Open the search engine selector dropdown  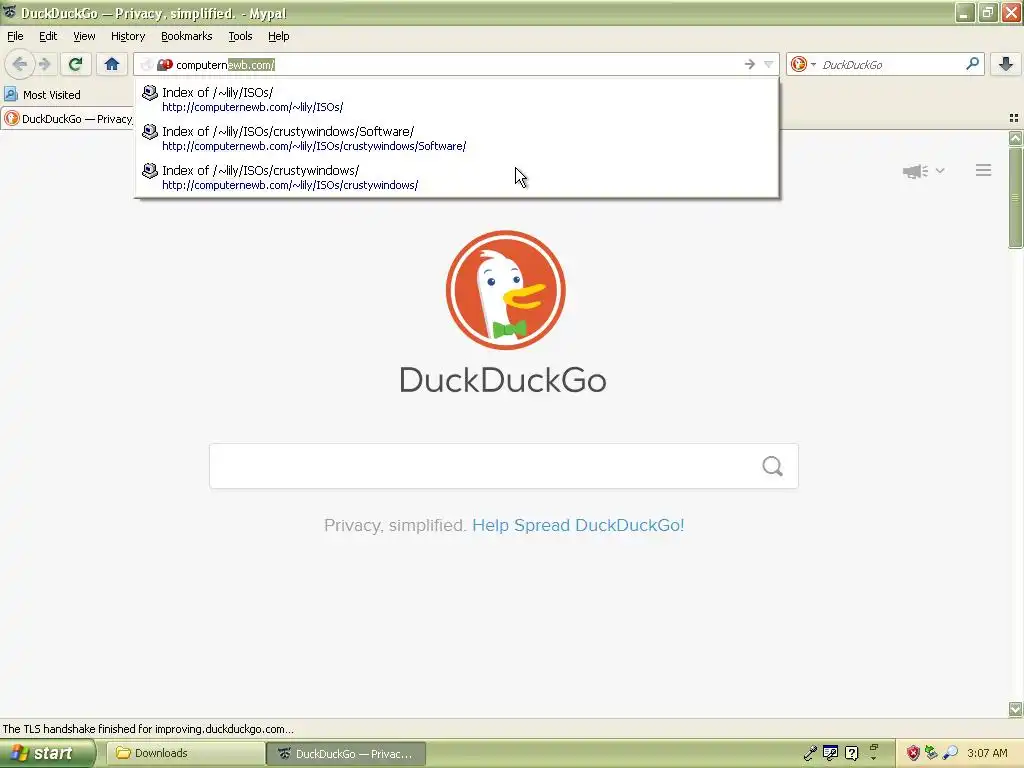[803, 64]
